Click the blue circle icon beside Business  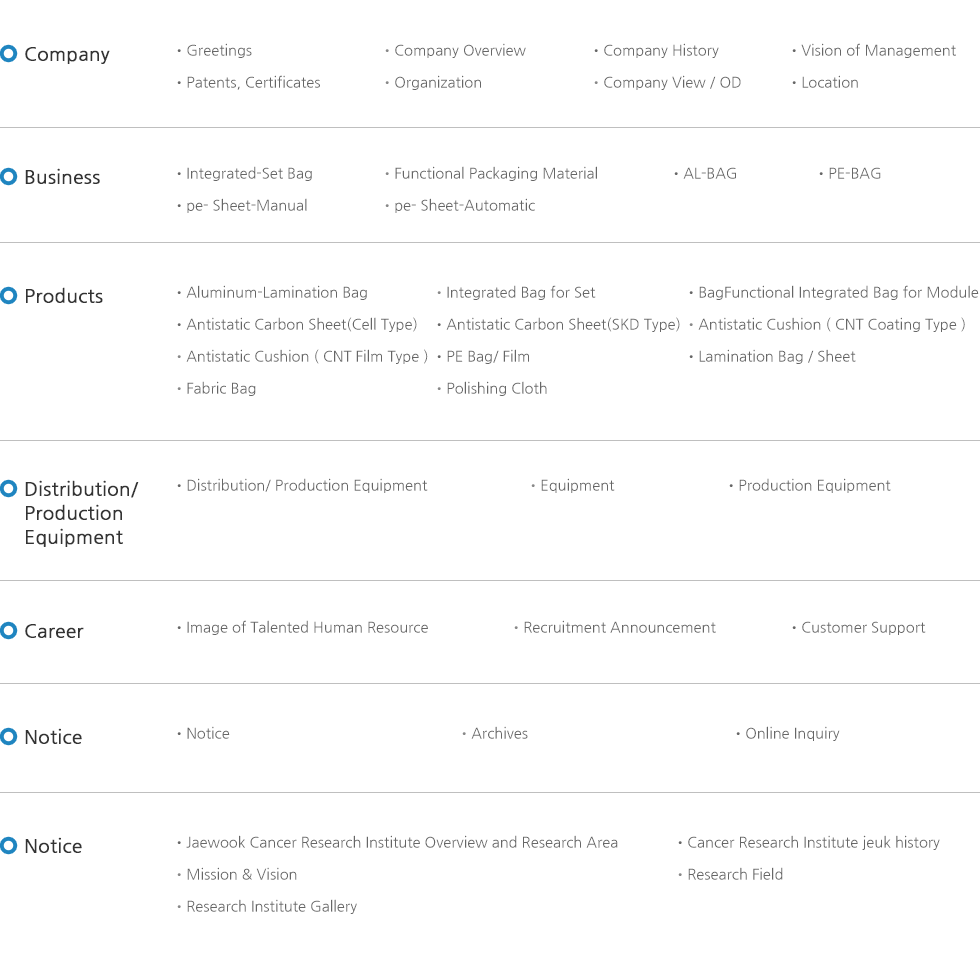click(x=9, y=177)
